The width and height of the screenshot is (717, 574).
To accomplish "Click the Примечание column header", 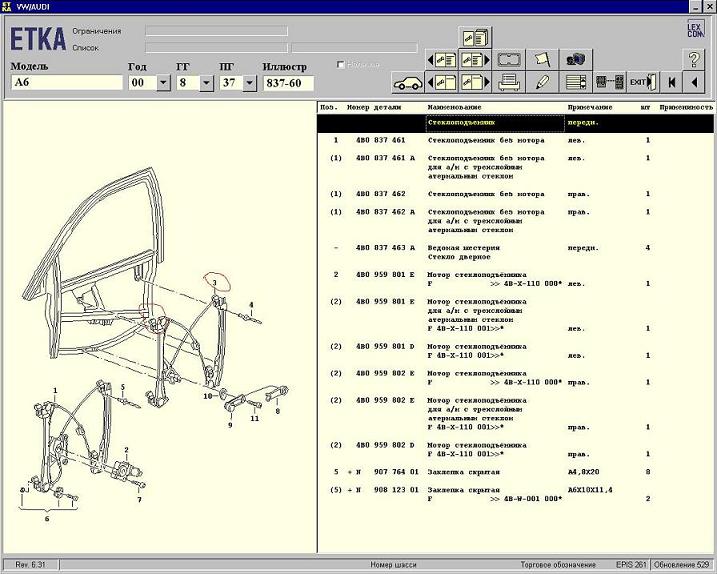I will pos(589,107).
